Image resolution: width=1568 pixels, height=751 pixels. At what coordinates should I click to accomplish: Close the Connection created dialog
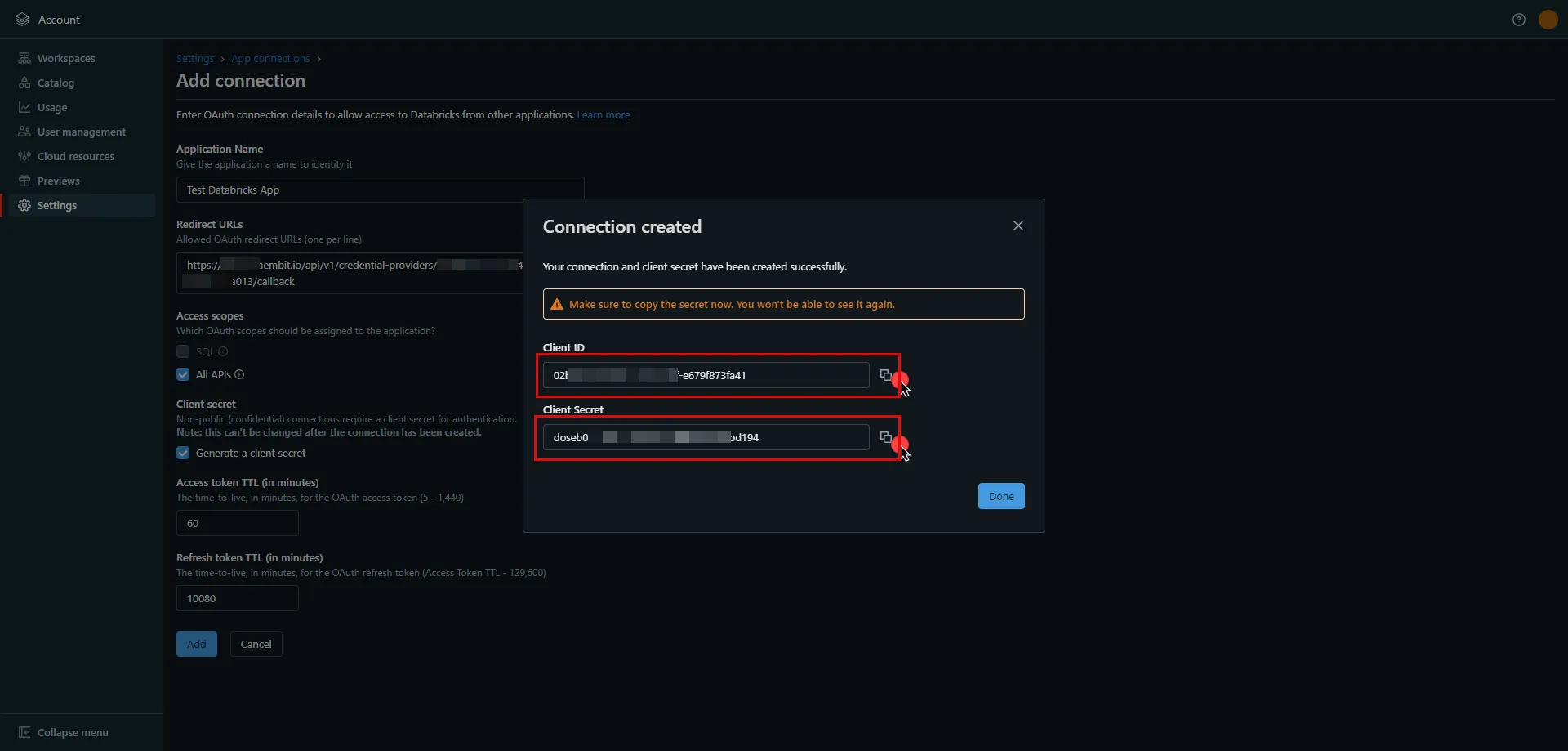[1018, 226]
